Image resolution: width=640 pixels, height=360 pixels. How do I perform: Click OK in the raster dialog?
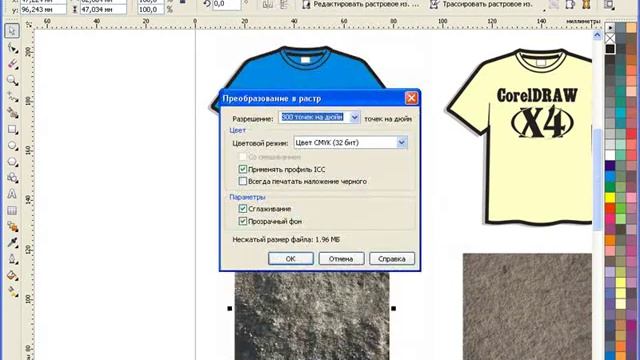point(291,258)
